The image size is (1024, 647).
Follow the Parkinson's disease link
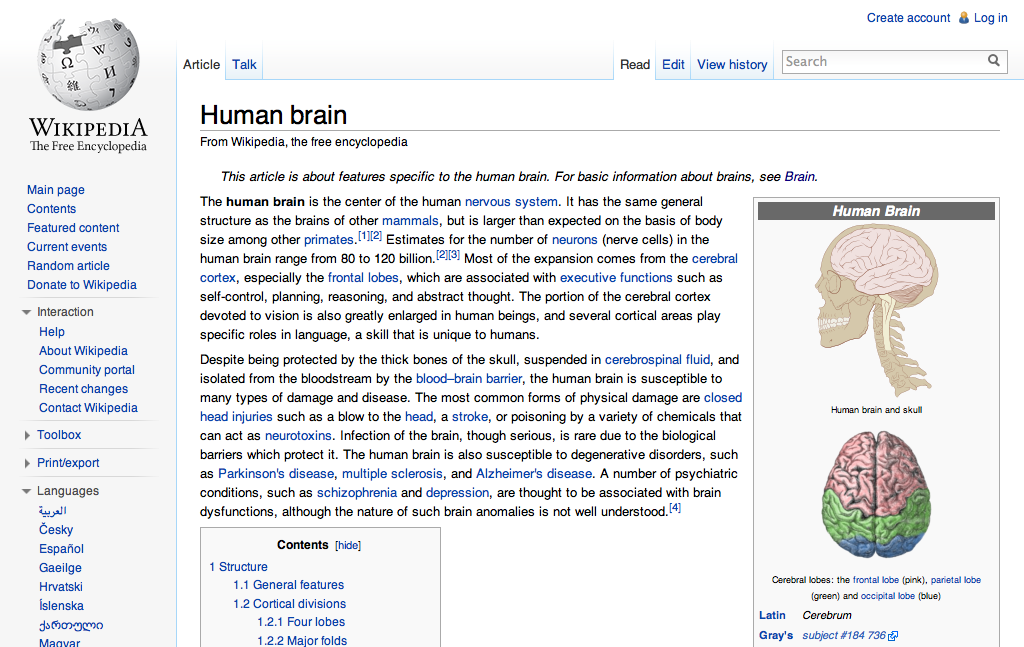pyautogui.click(x=276, y=473)
